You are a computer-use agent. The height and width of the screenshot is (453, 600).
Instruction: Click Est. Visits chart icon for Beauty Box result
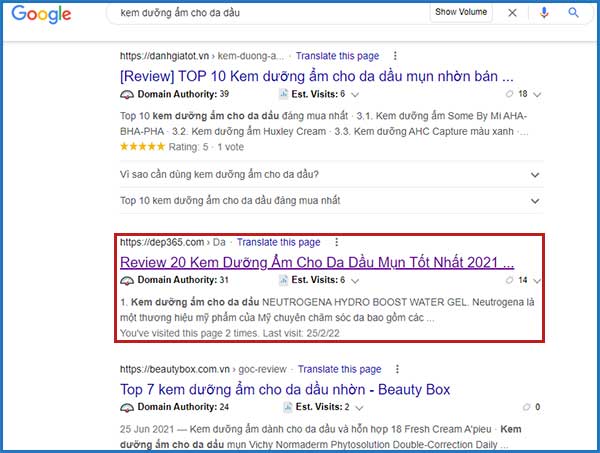(287, 407)
